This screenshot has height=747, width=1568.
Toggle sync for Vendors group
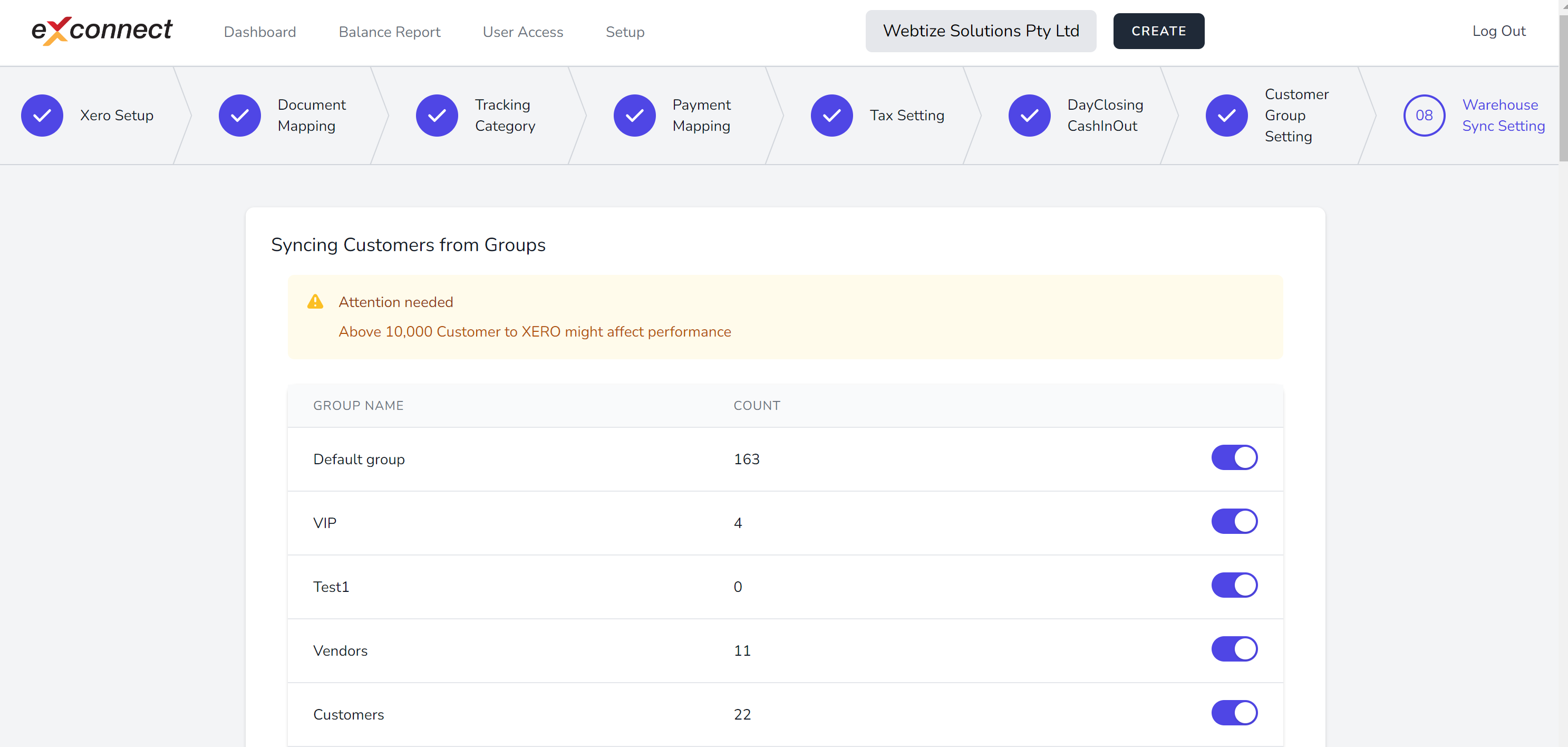[x=1234, y=649]
